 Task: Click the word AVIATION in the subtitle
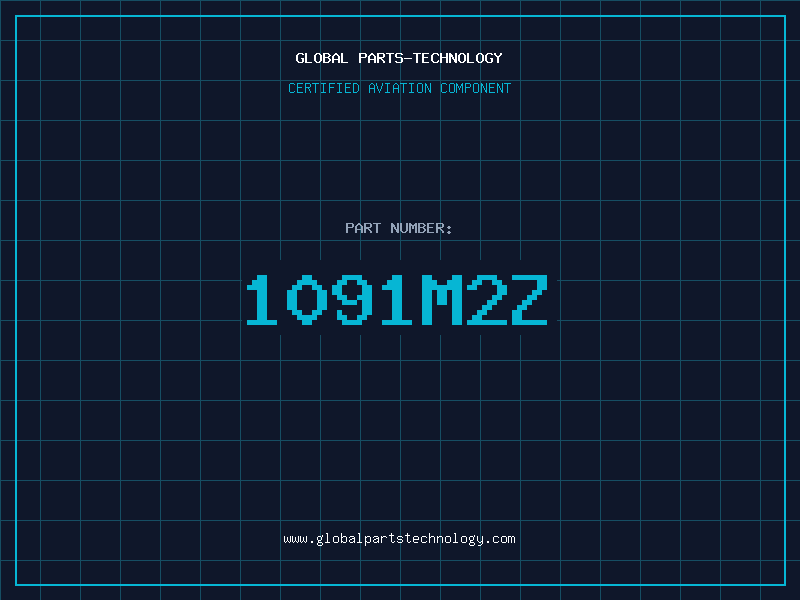click(399, 88)
